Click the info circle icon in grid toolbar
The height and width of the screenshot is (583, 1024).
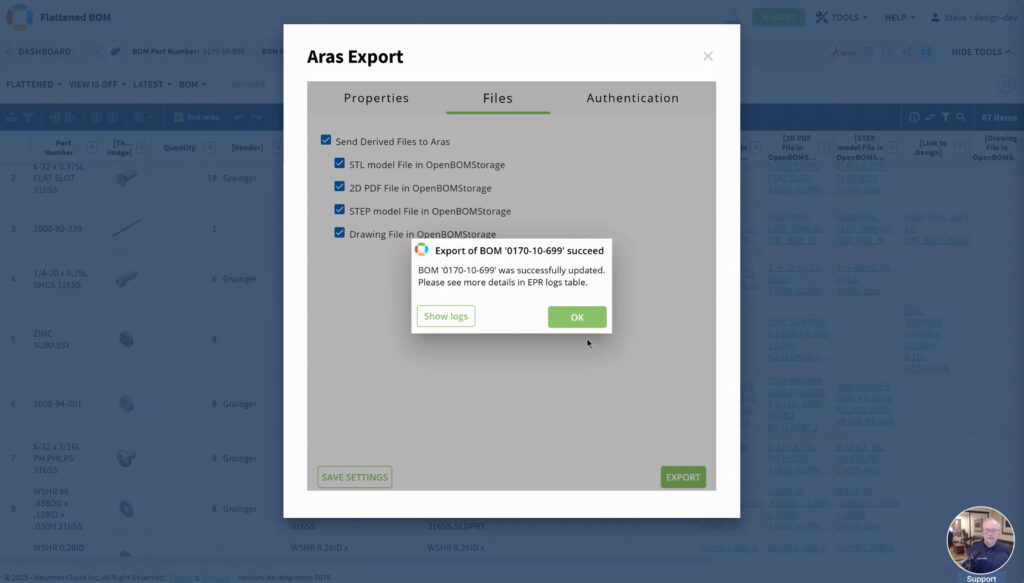(x=914, y=117)
